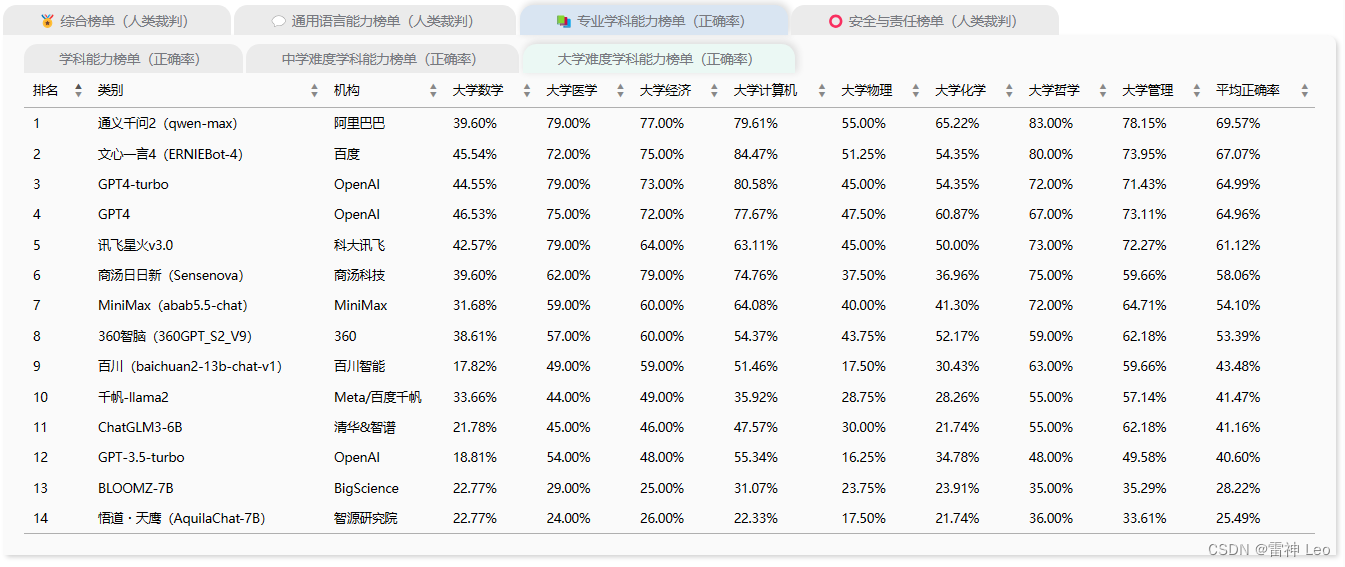Click the 平均正确率 column header label
This screenshot has height=567, width=1345.
[x=1248, y=91]
